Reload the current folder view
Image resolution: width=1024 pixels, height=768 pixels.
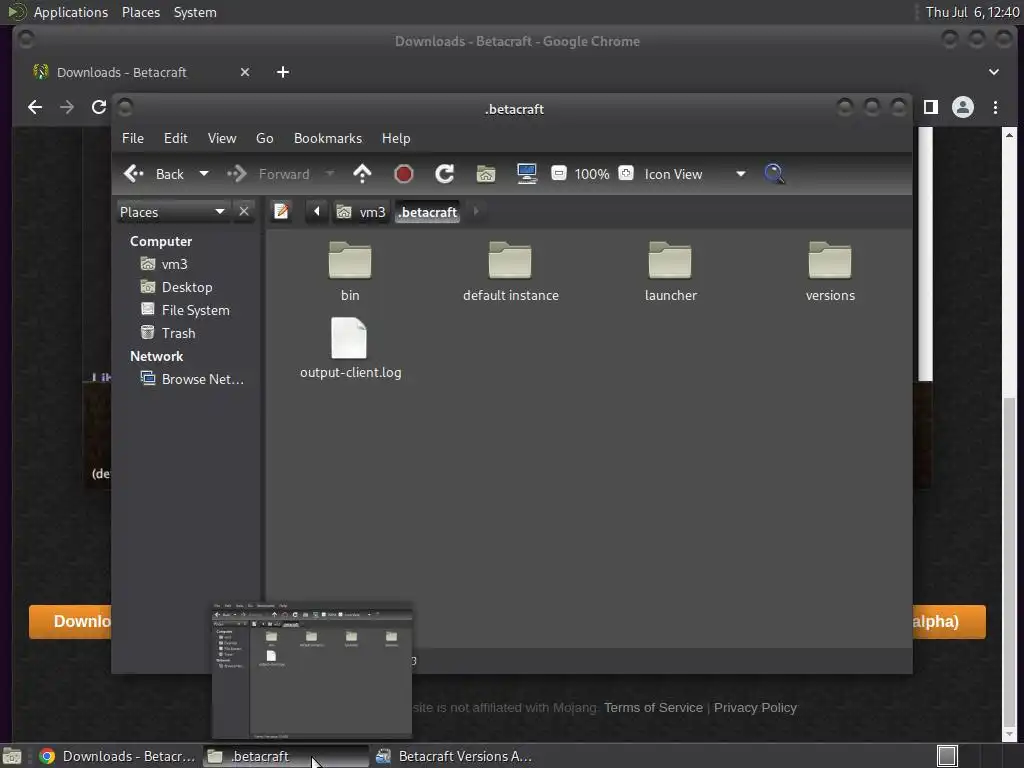click(445, 174)
